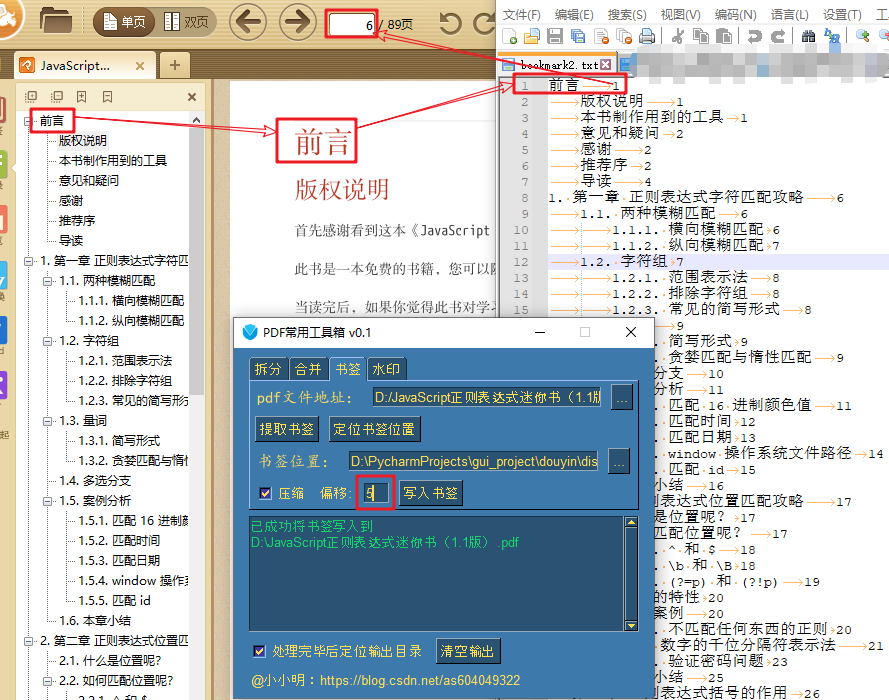Collapse the 1. 第一章 bookmark node

[28, 261]
